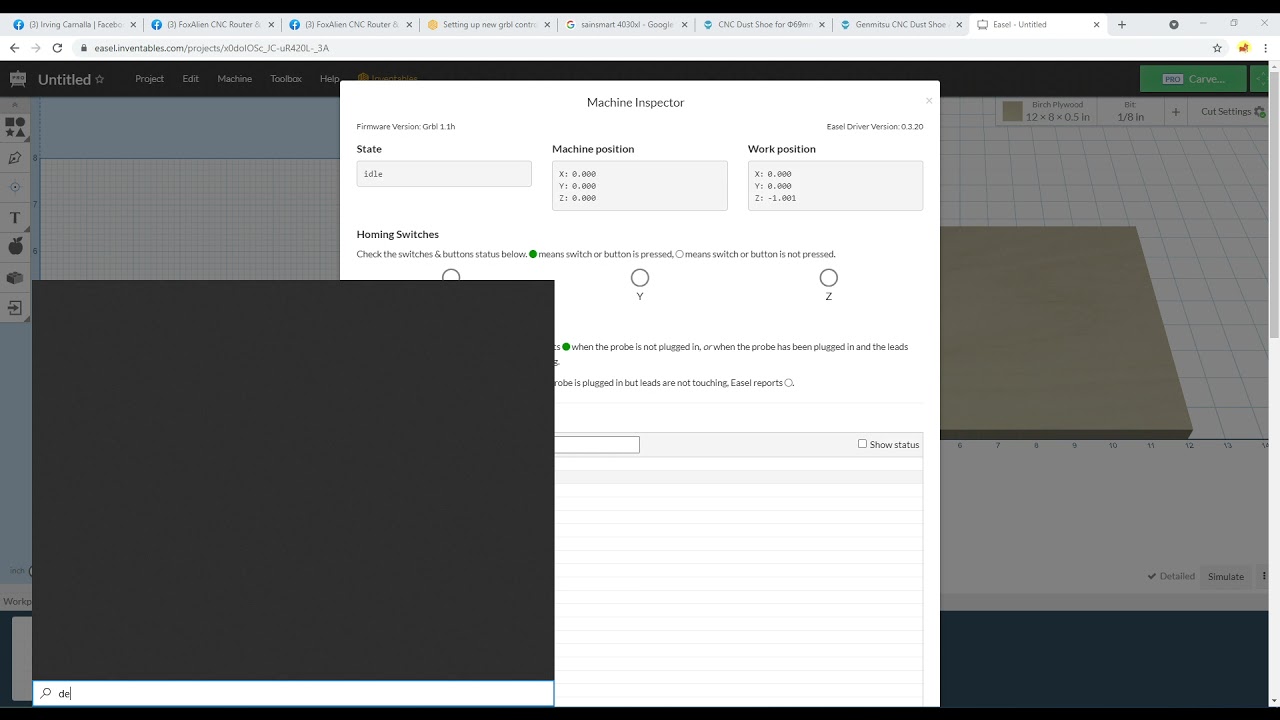Open Cut Settings panel
The image size is (1280, 720).
point(1232,112)
